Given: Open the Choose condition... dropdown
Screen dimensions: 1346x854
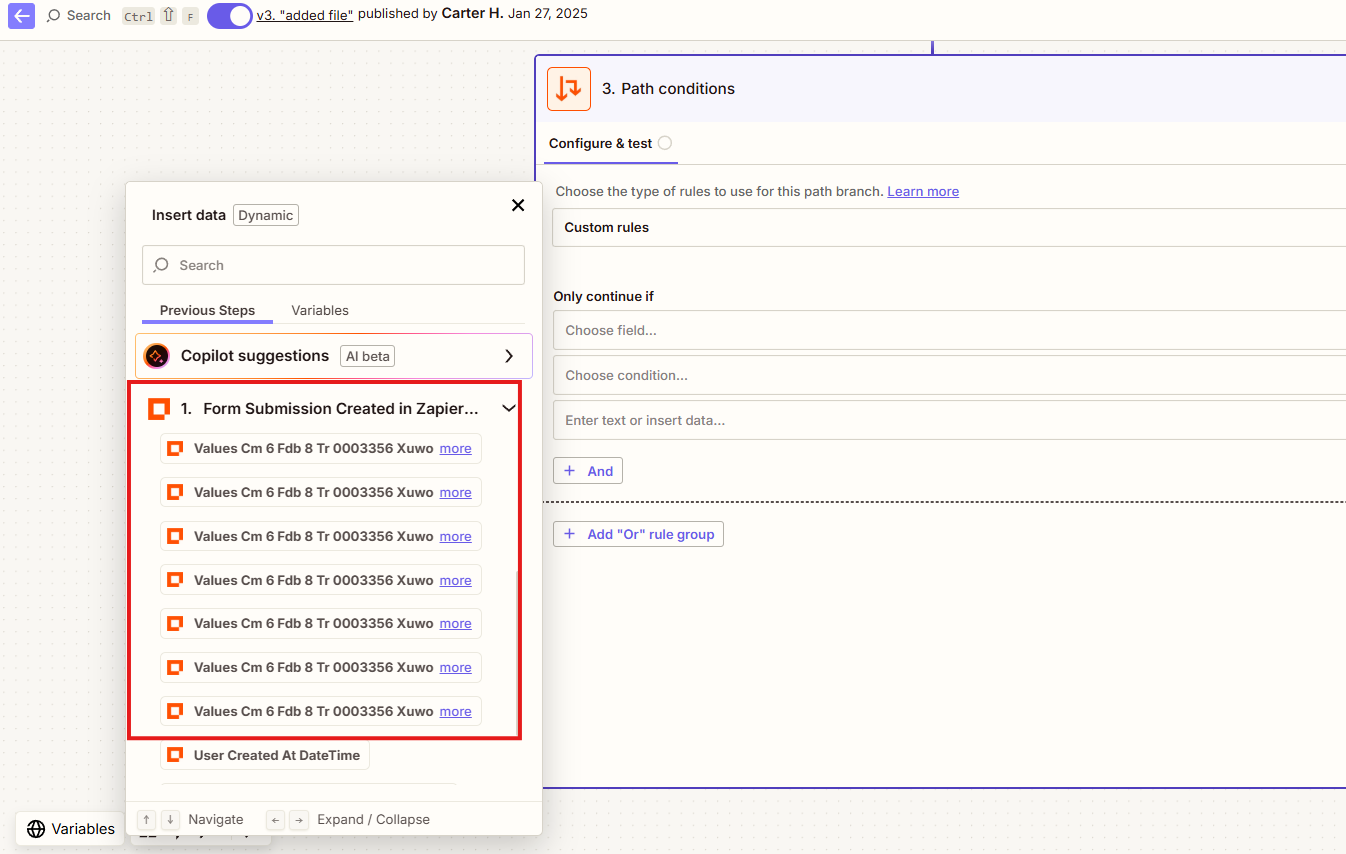Looking at the screenshot, I should (x=949, y=375).
